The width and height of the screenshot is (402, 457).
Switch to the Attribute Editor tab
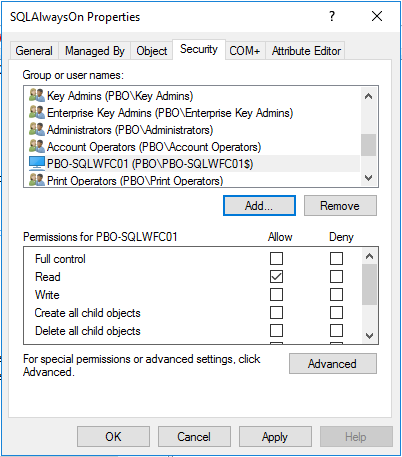[306, 51]
